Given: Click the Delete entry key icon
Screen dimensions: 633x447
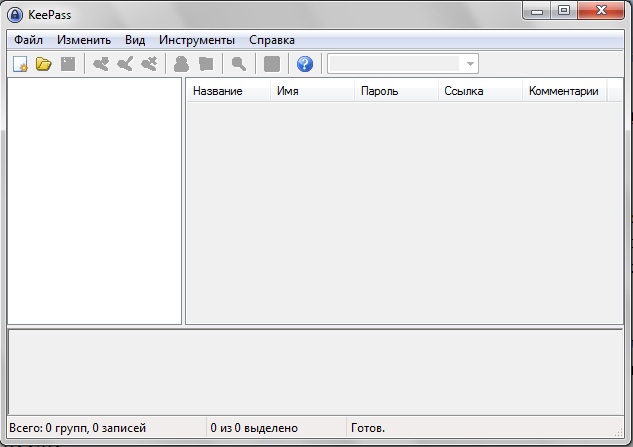Looking at the screenshot, I should pyautogui.click(x=149, y=64).
